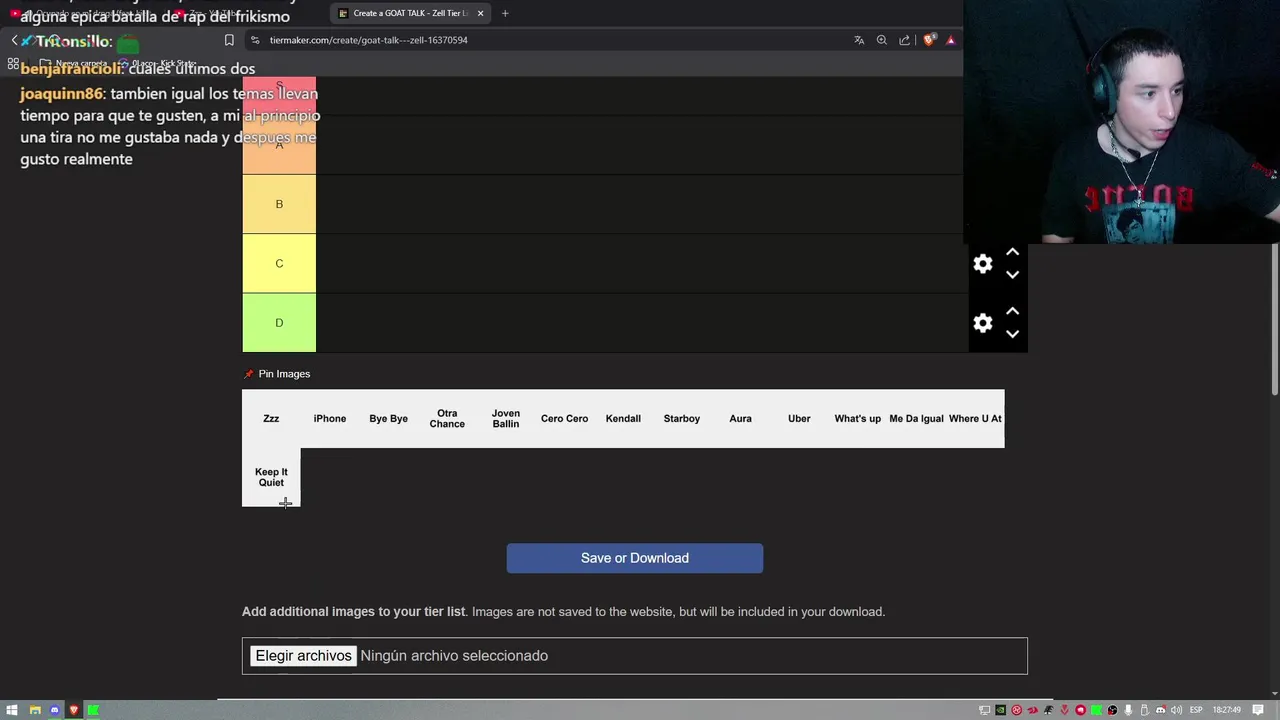Image resolution: width=1280 pixels, height=720 pixels.
Task: Bookmark this page in address bar
Action: 229,40
